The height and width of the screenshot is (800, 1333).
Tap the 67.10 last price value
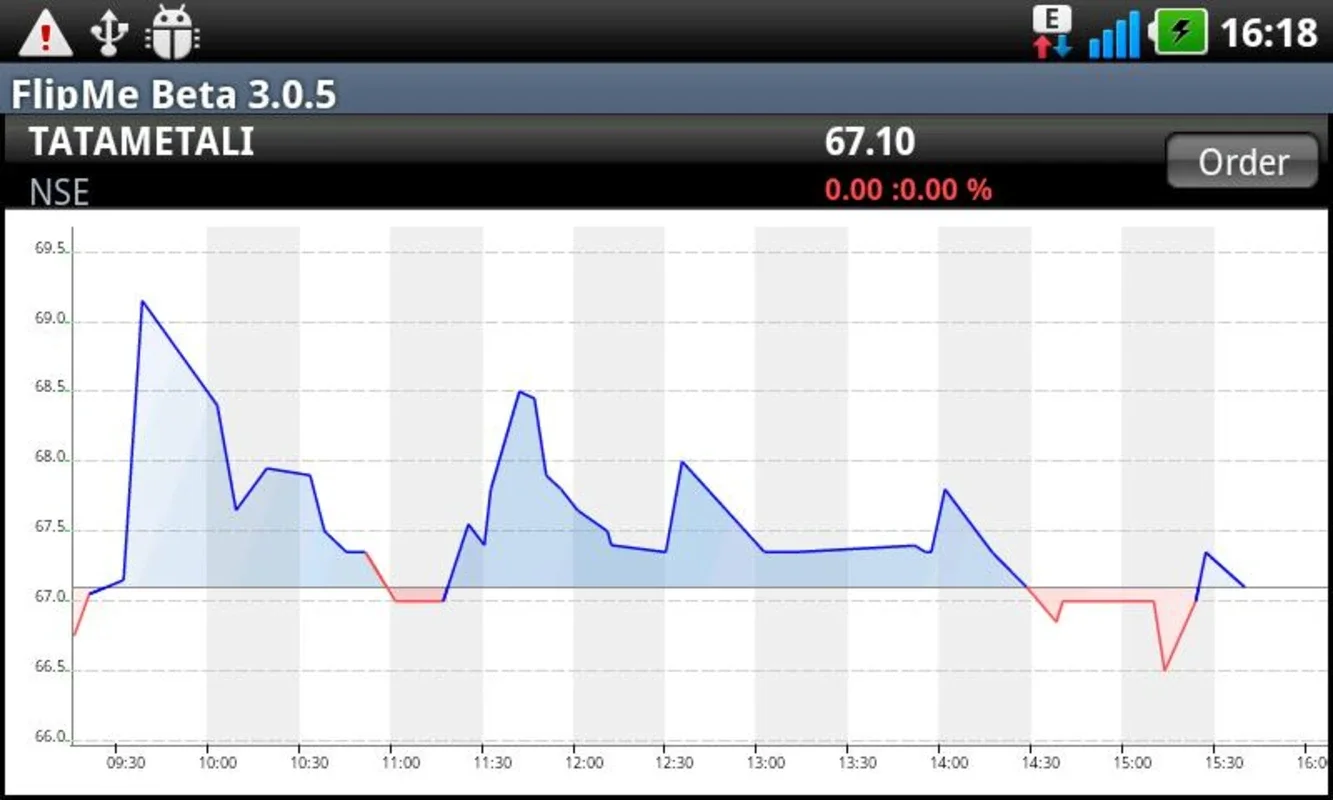point(870,142)
